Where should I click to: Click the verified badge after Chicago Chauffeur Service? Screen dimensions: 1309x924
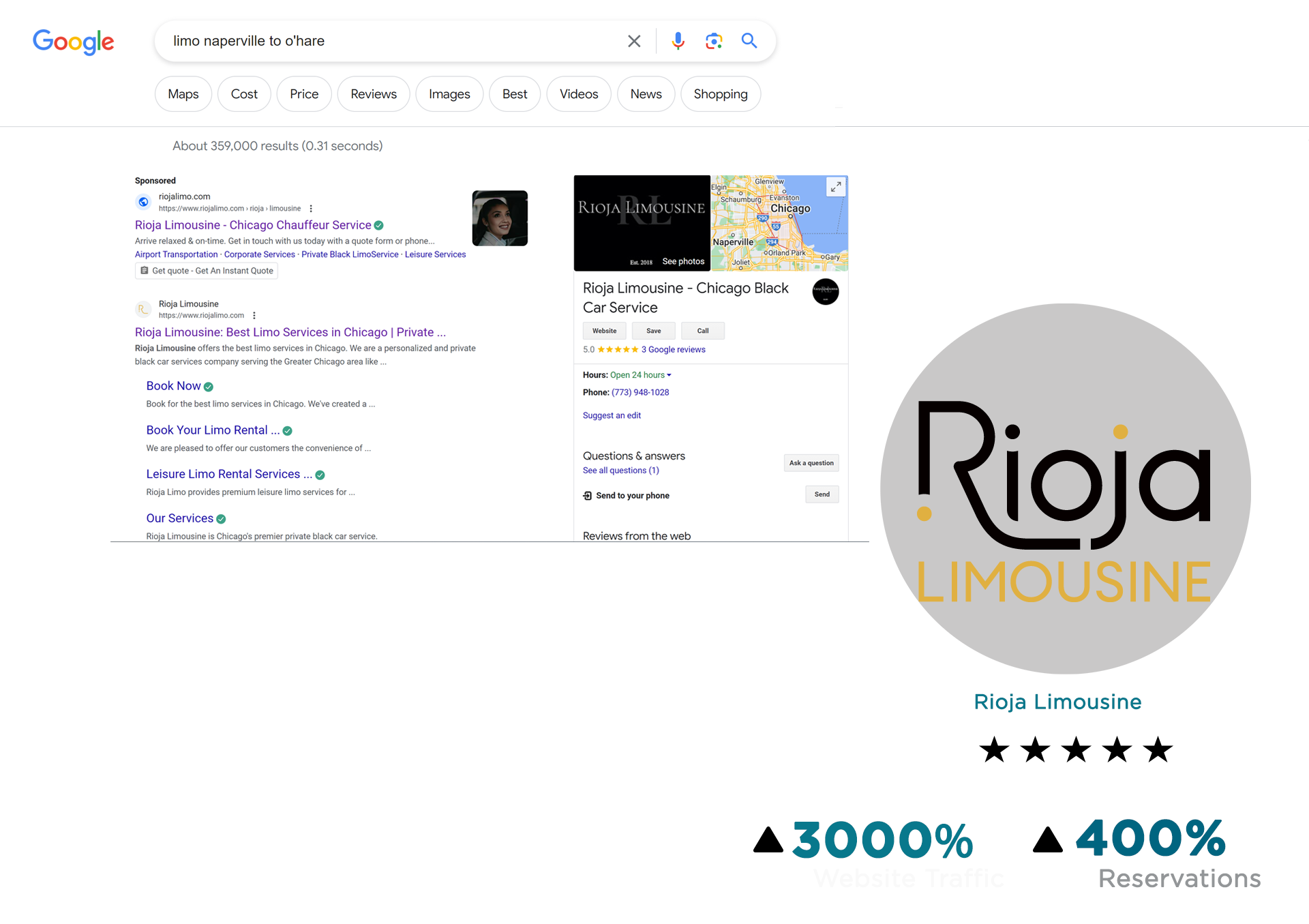tap(379, 226)
